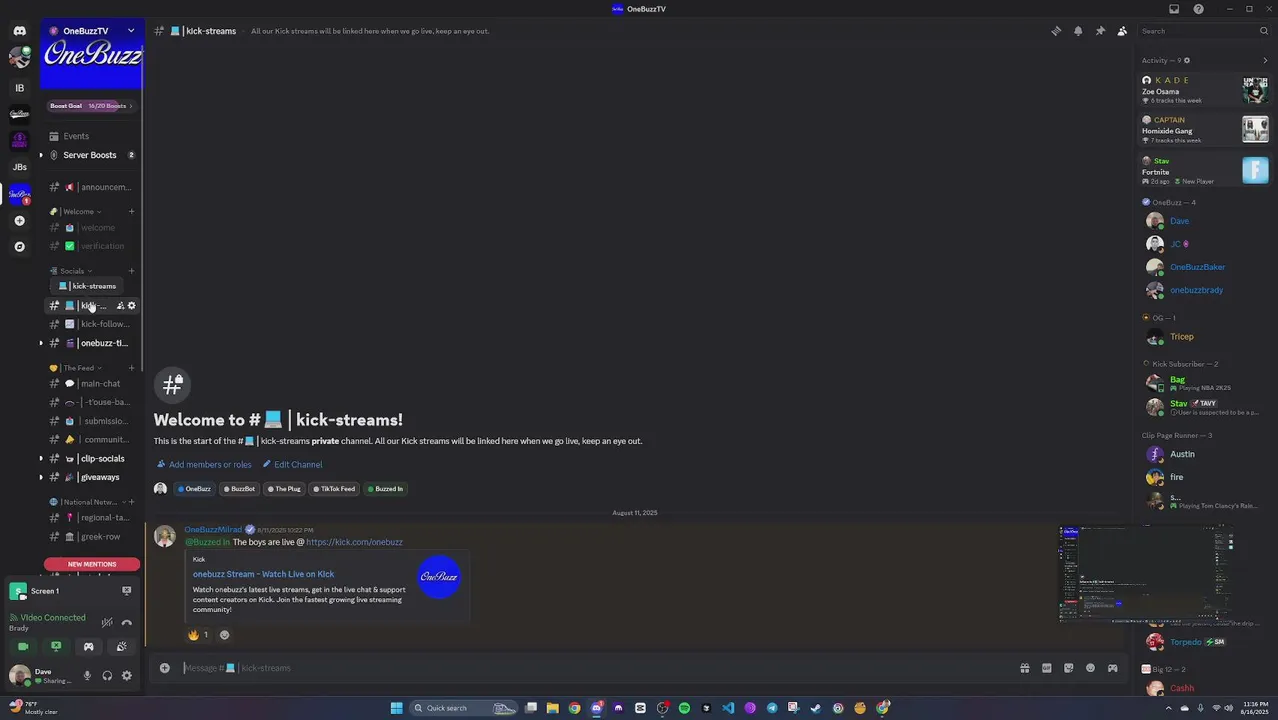Click the stop streaming icon beside Screen 1

(126, 591)
